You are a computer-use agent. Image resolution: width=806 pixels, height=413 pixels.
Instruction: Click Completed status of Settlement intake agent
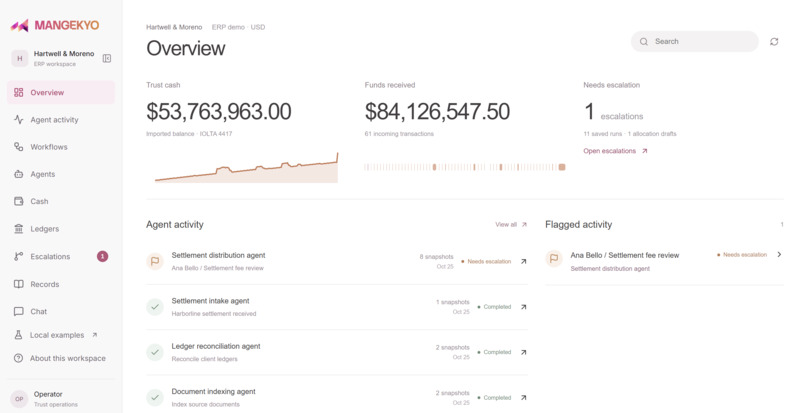494,307
